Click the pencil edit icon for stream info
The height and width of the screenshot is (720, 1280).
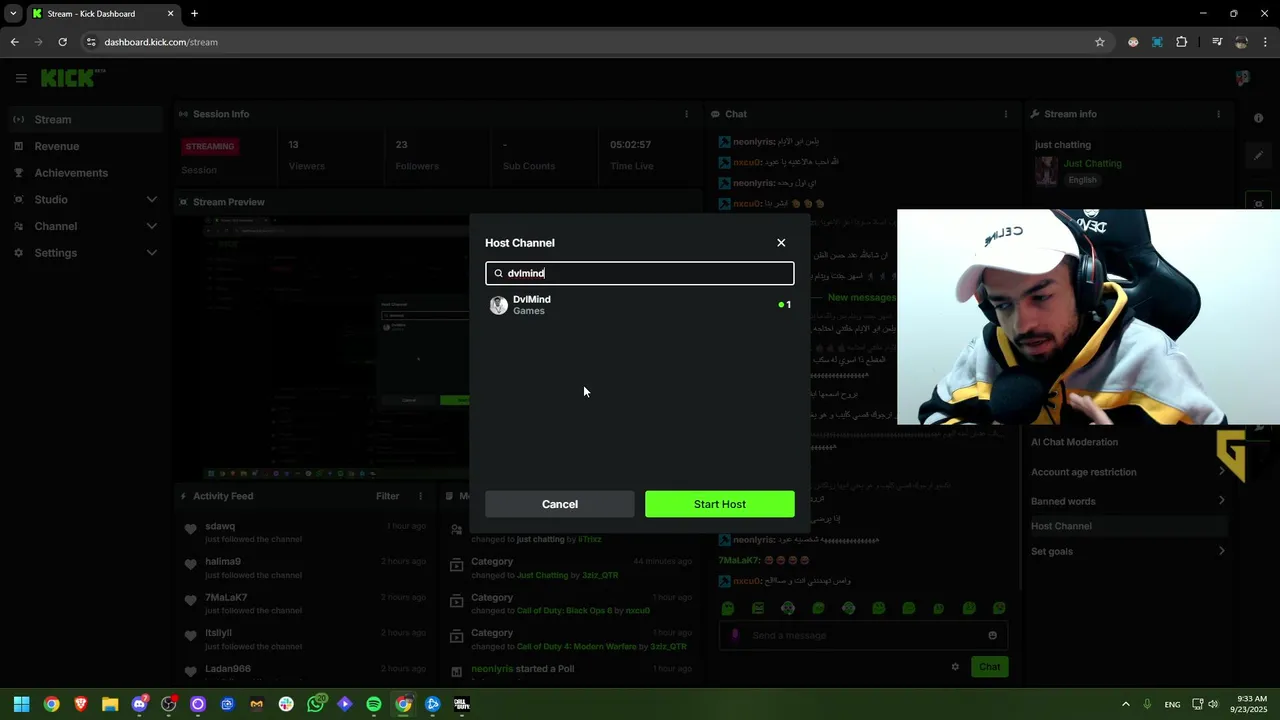tap(1258, 156)
